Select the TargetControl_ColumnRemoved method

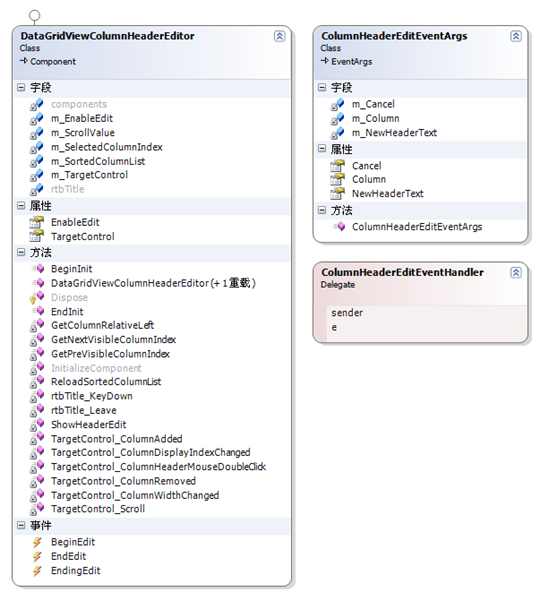click(123, 481)
